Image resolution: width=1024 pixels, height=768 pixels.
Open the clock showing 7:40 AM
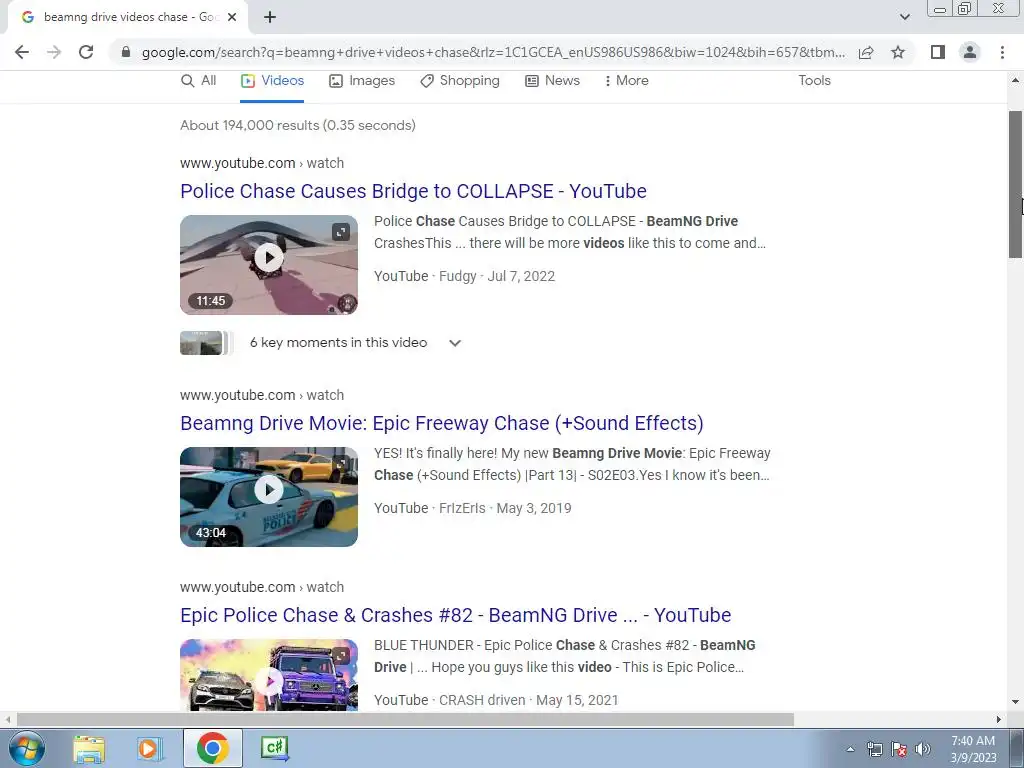pyautogui.click(x=973, y=749)
